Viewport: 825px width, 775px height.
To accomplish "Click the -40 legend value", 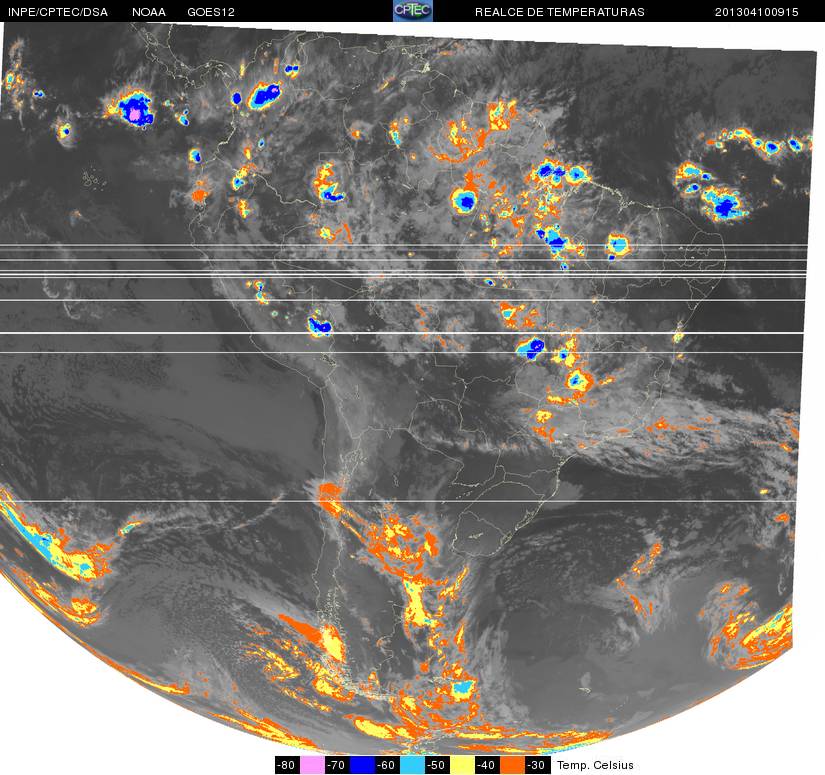I will coord(487,764).
